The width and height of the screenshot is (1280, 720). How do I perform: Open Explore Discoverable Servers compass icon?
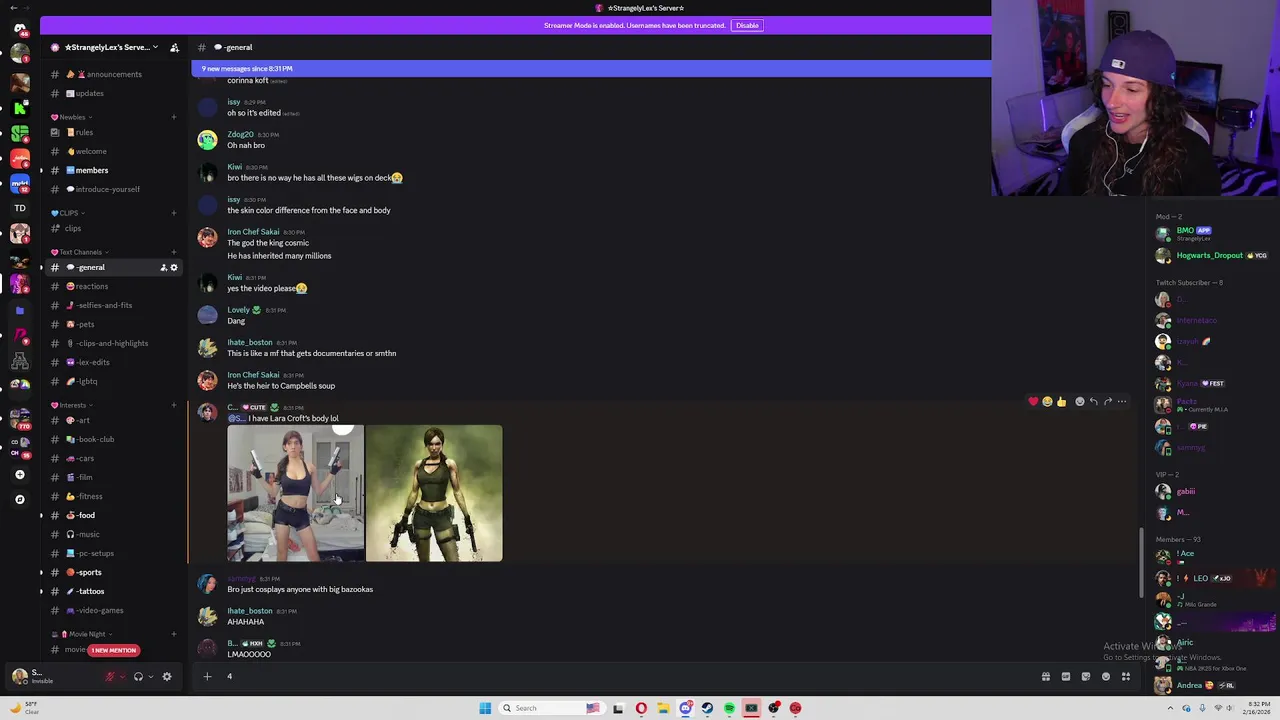[x=20, y=499]
